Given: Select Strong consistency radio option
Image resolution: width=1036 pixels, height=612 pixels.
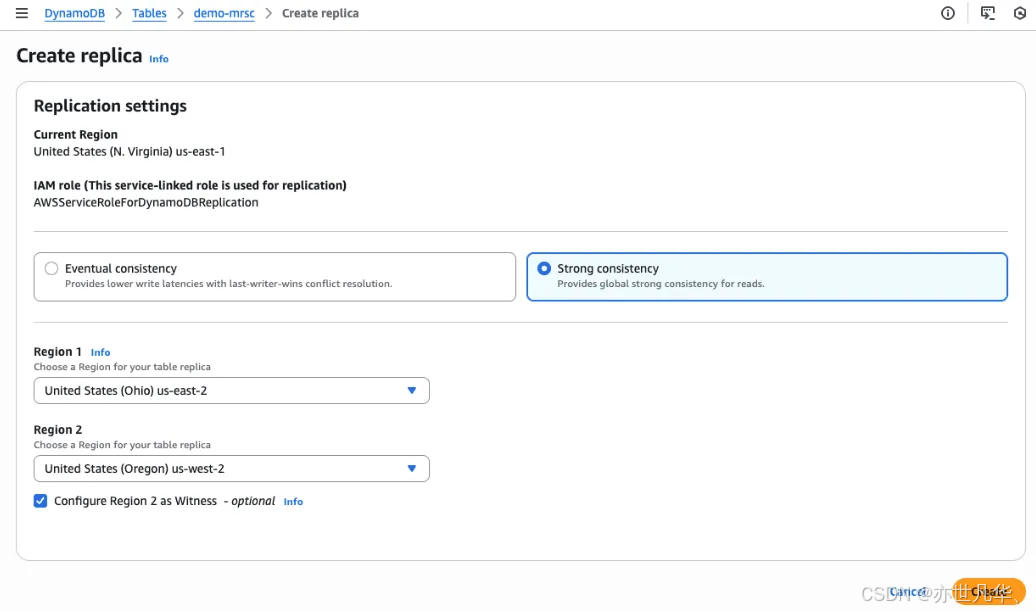Looking at the screenshot, I should [x=544, y=268].
